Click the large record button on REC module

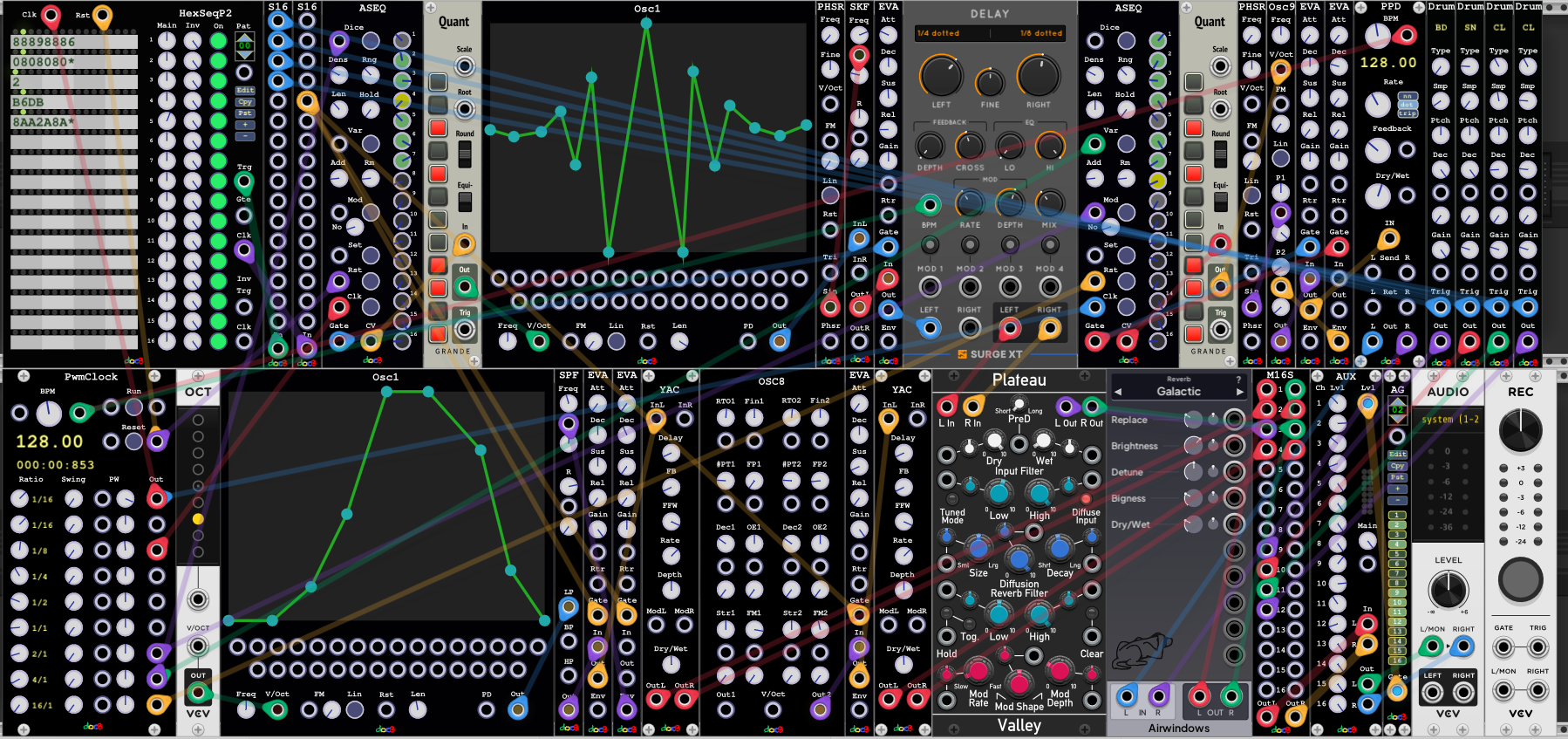point(1520,579)
